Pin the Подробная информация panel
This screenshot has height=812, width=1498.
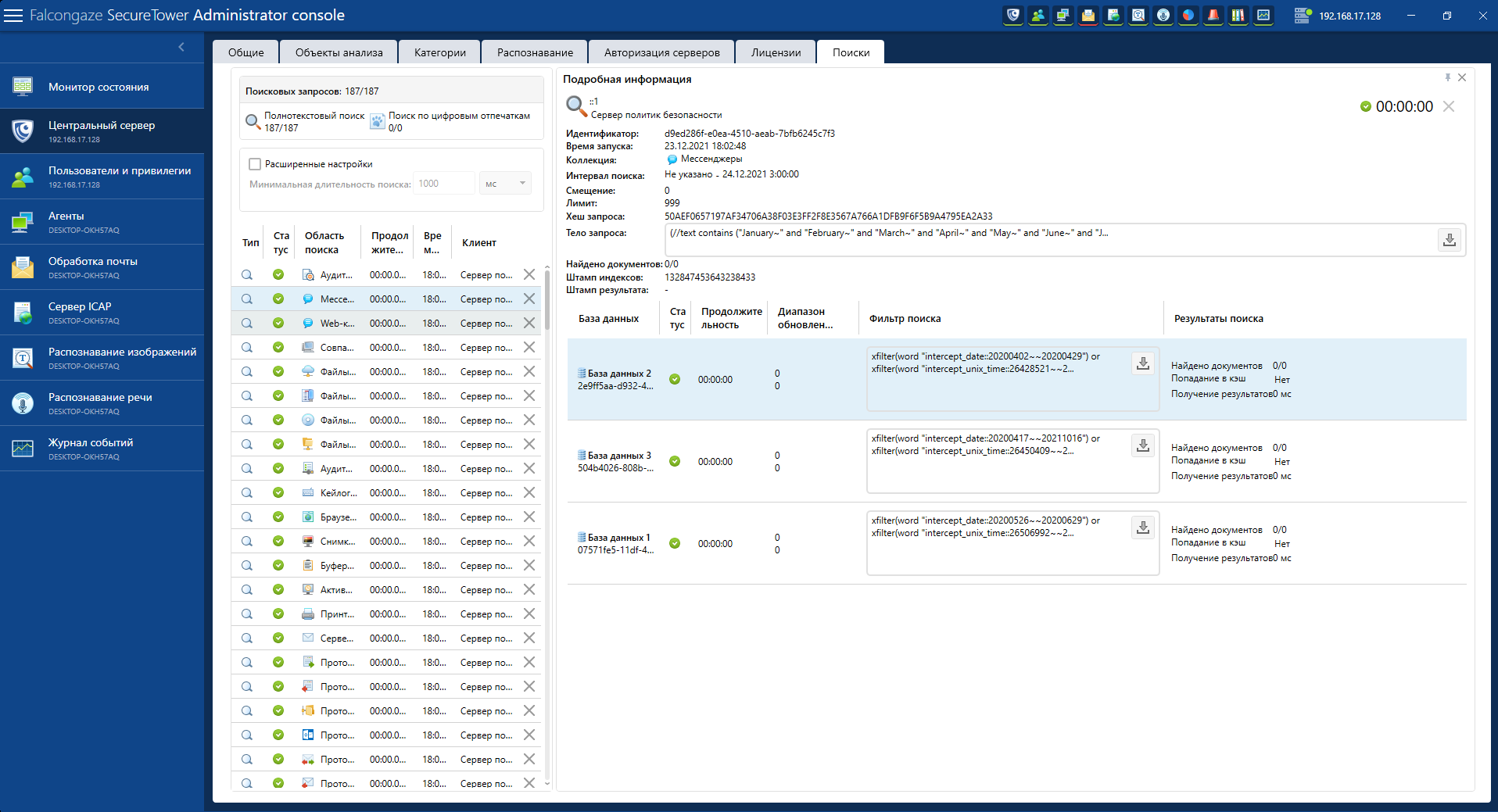[1448, 77]
